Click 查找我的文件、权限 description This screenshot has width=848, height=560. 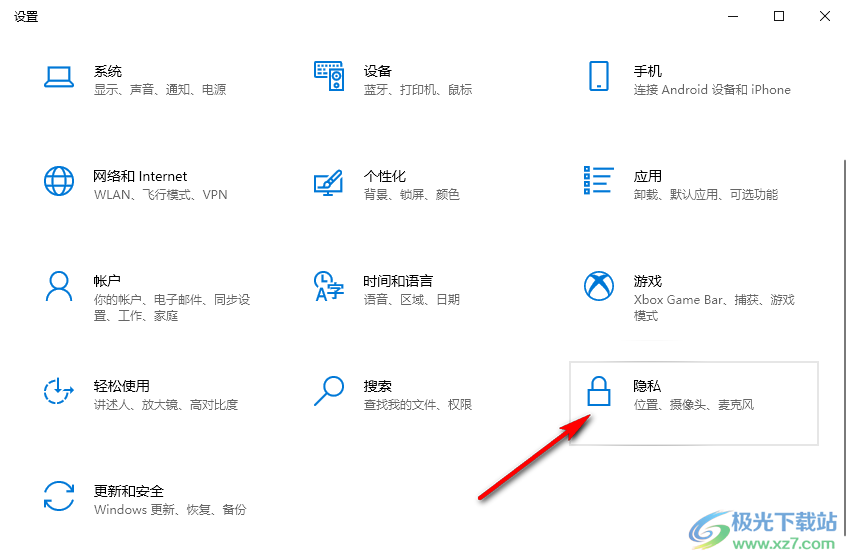coord(418,404)
